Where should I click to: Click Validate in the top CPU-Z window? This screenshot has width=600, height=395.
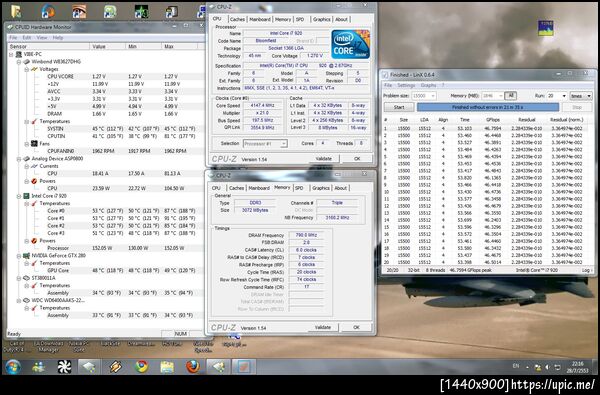[323, 158]
